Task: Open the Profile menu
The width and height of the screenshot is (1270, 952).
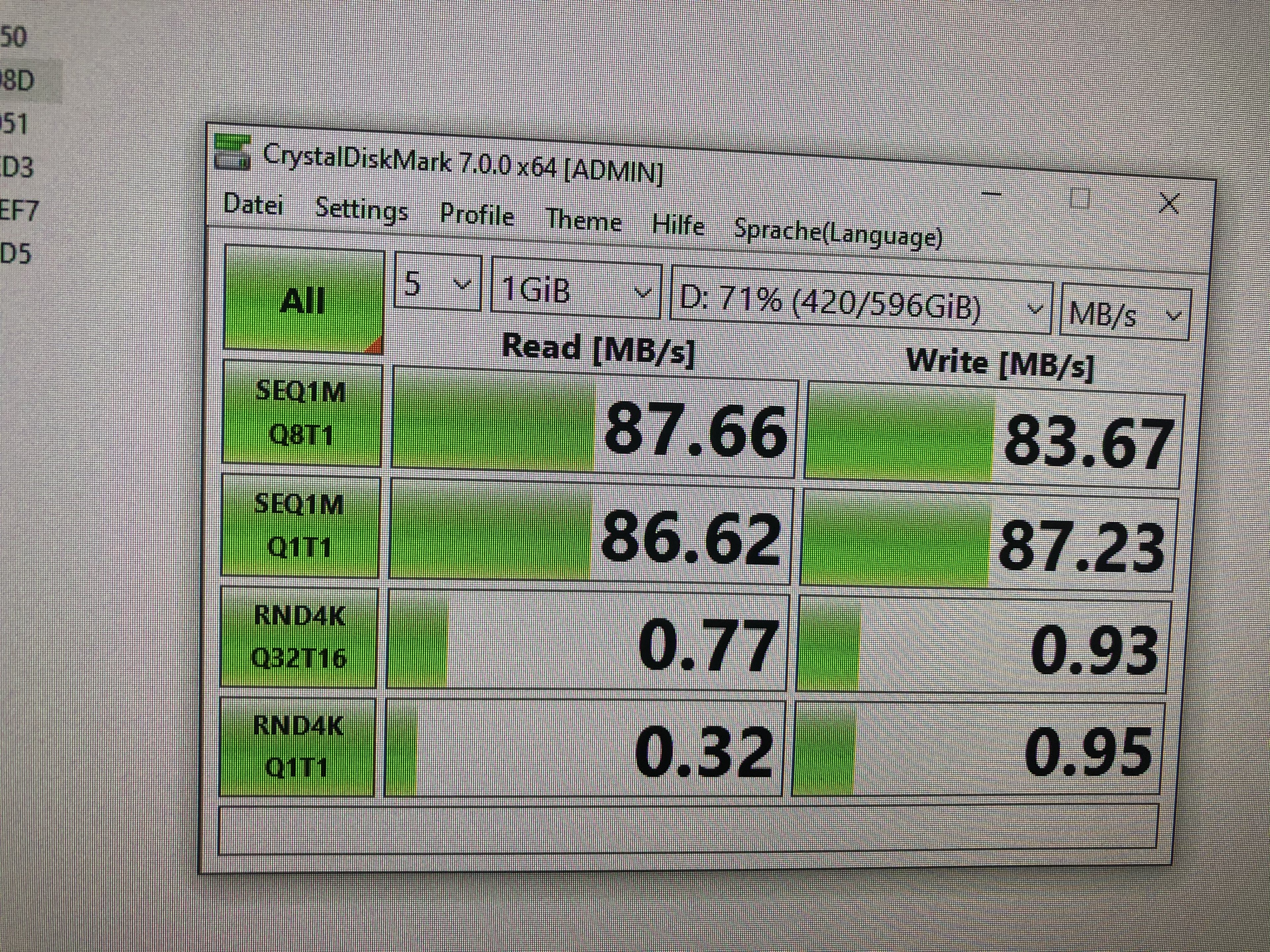Action: pos(477,216)
